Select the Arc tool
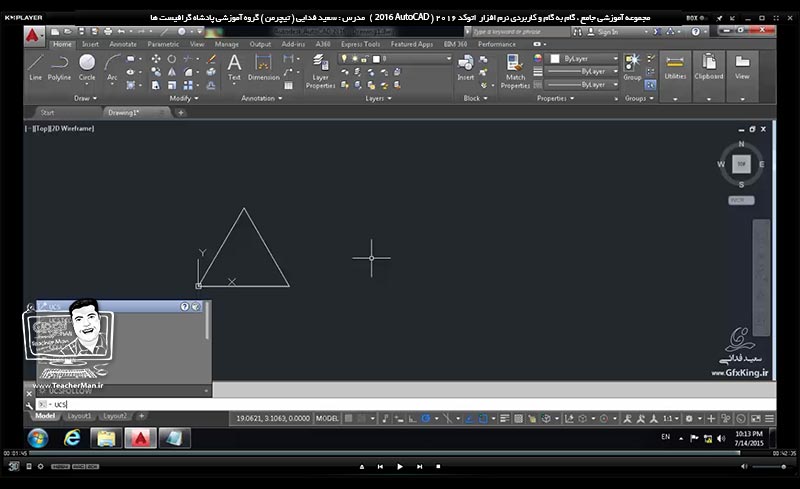The width and height of the screenshot is (800, 489). point(112,68)
